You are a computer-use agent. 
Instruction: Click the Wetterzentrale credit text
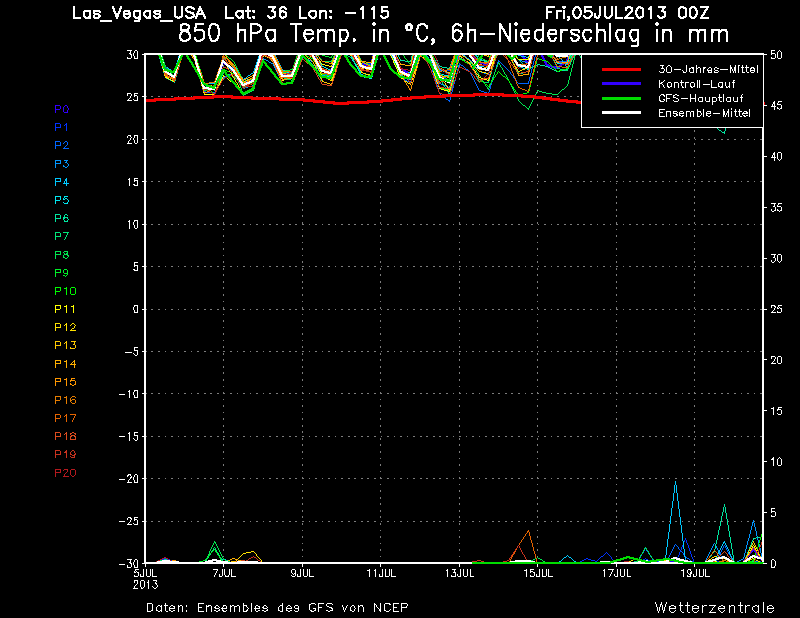[x=714, y=607]
